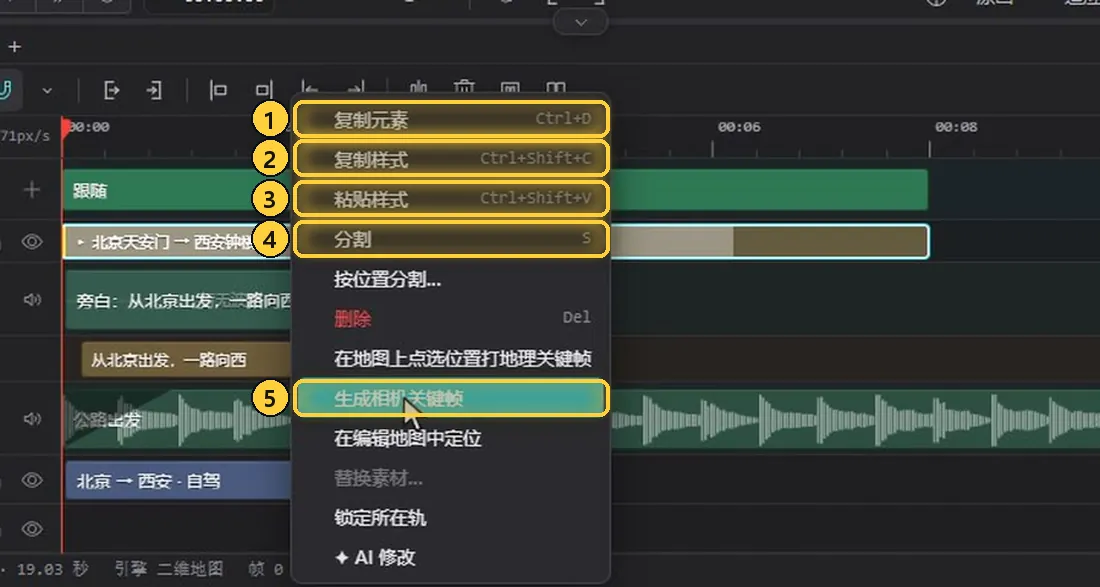Toggle the magnet snapping tool

(x=7, y=90)
